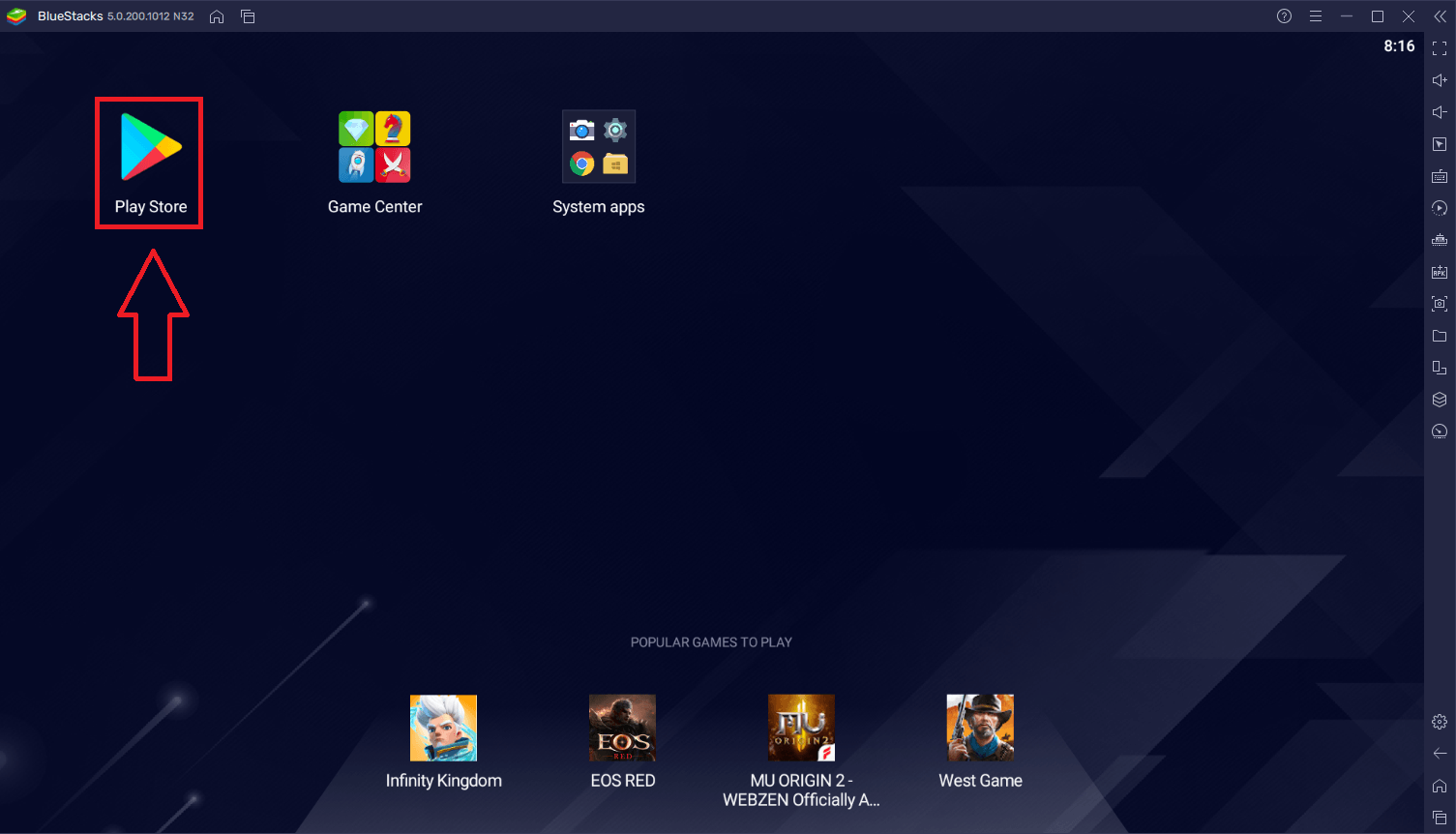
Task: Click the volume up icon
Action: click(x=1440, y=80)
